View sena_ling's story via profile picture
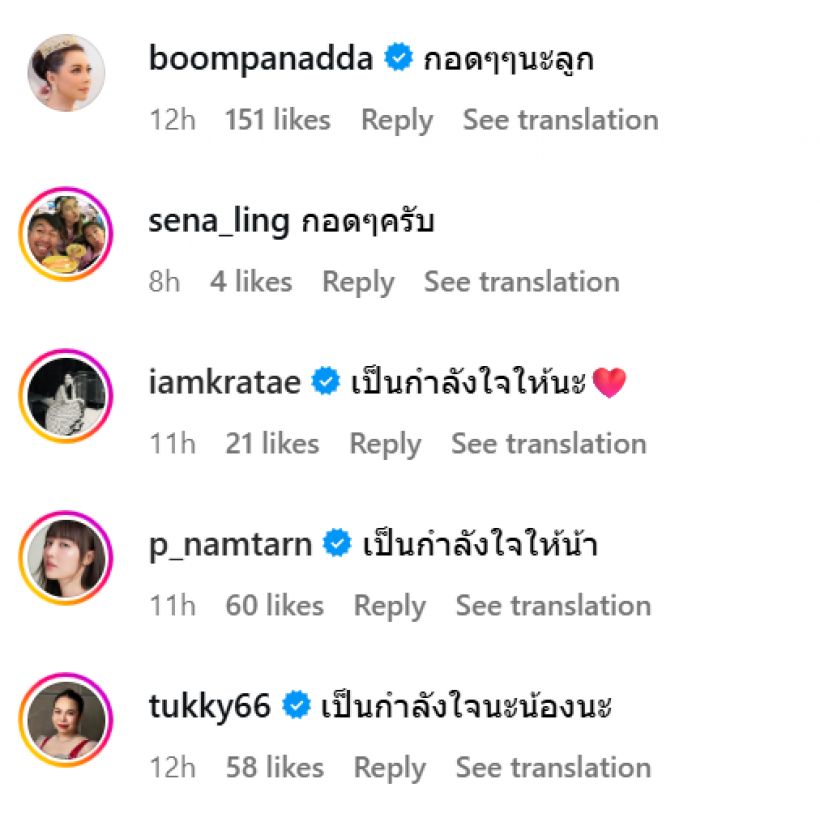This screenshot has height=813, width=820. click(65, 233)
